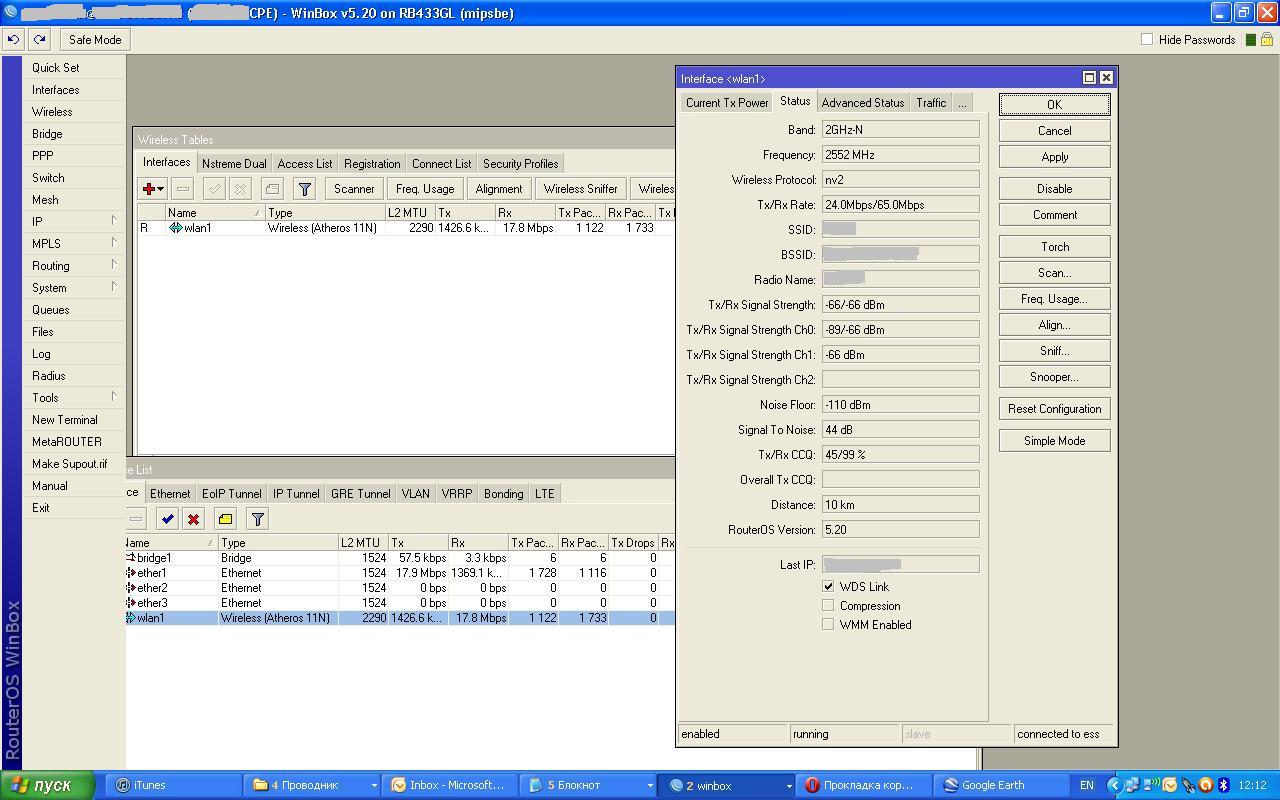This screenshot has height=800, width=1280.
Task: Click the filter funnel icon in Wireless Tables
Action: click(305, 189)
